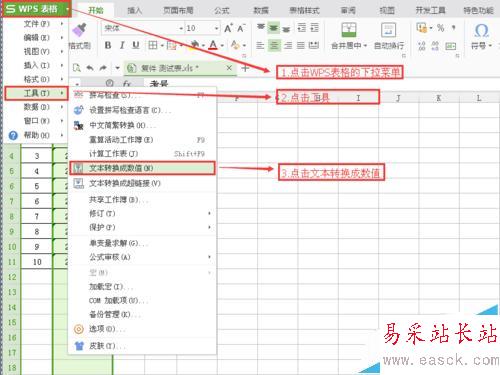Select 设置拼写检查语言 menu item
Screen dimensions: 500x375
click(x=142, y=110)
